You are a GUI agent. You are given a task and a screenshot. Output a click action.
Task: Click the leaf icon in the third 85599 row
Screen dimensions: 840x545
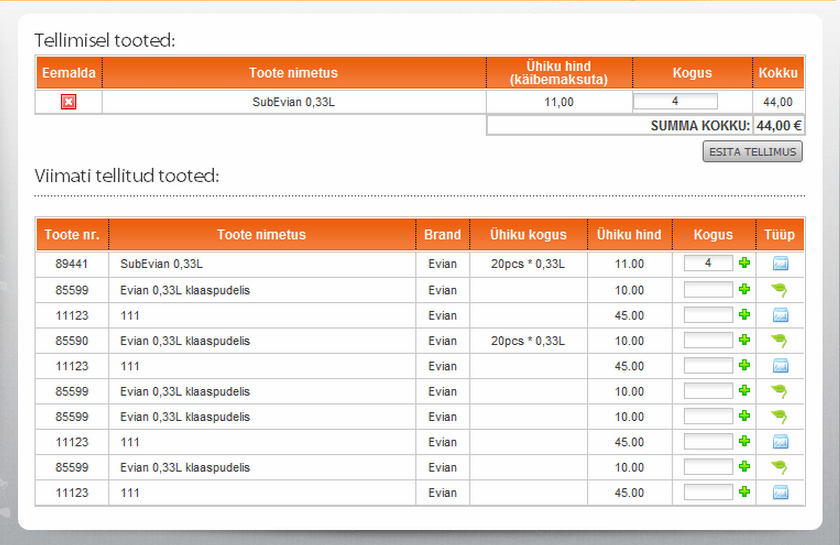779,416
